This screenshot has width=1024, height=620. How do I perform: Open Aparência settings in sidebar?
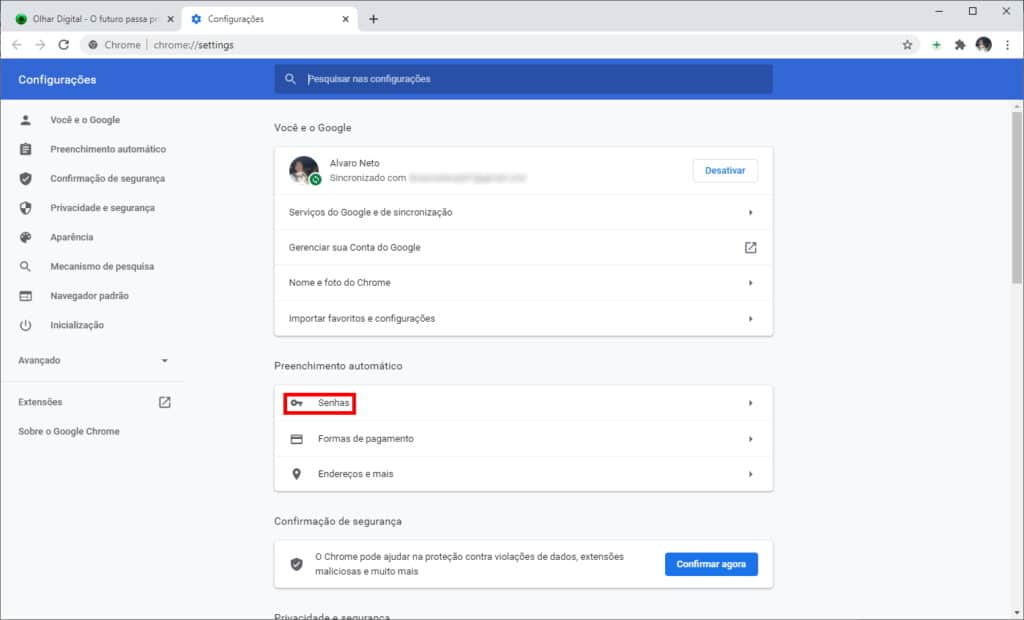coord(72,237)
